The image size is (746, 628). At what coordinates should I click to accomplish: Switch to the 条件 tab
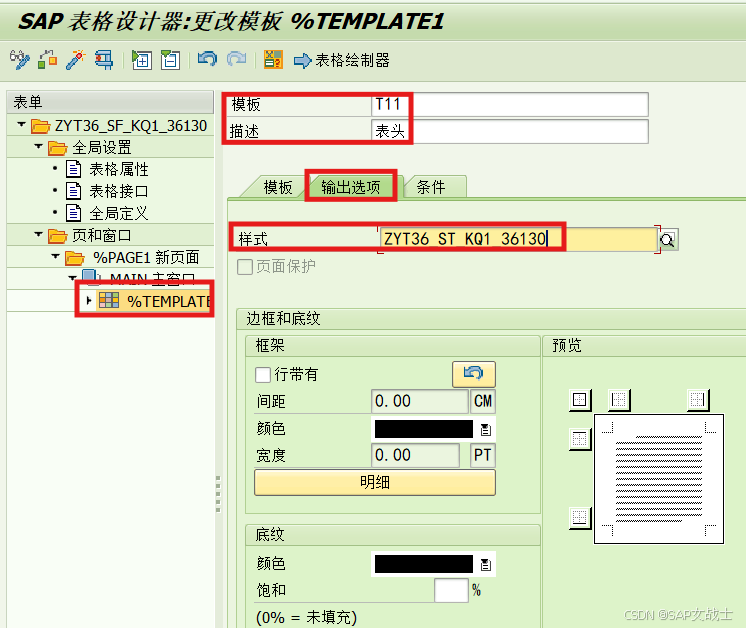431,187
